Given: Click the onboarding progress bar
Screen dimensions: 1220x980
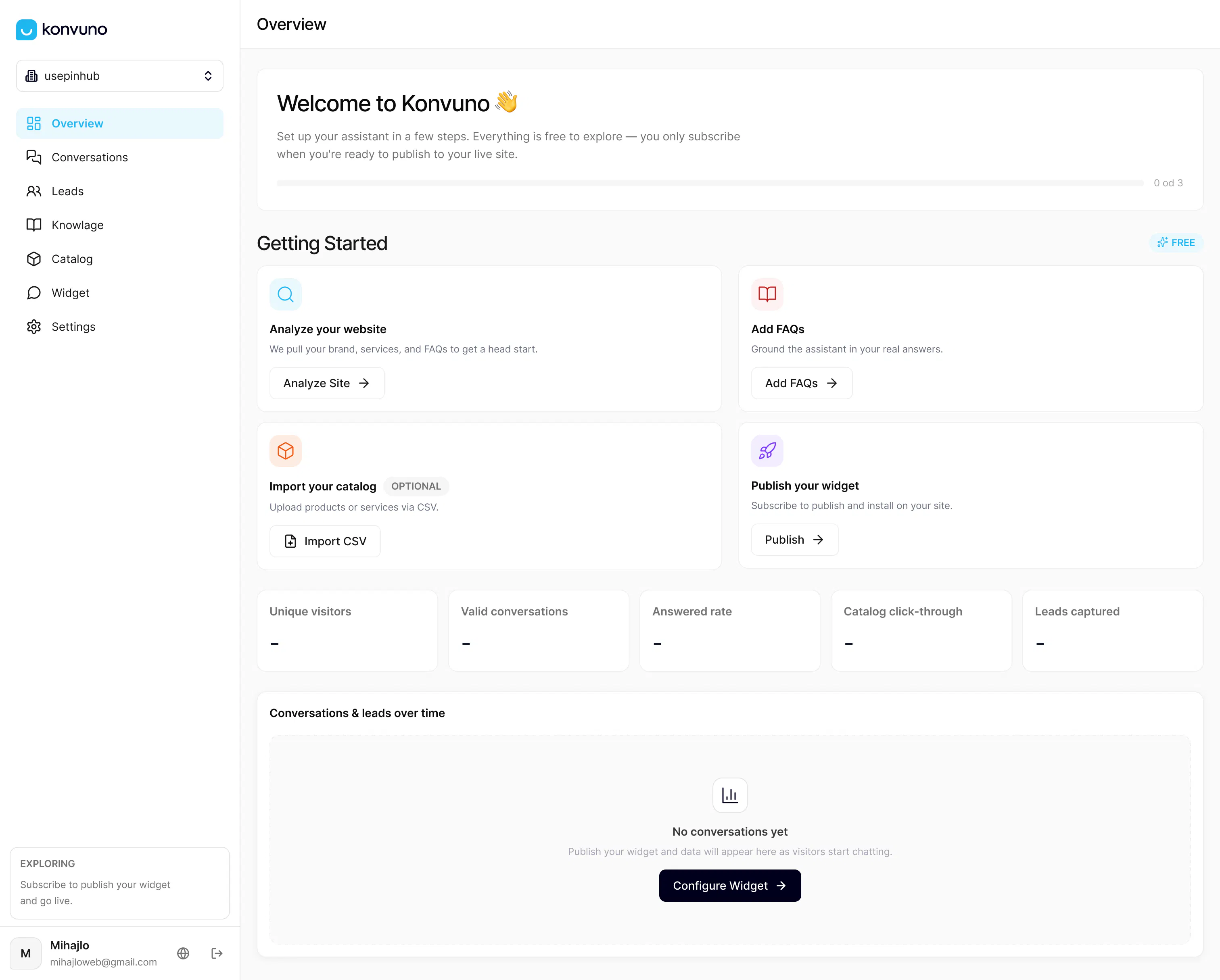Looking at the screenshot, I should point(710,183).
